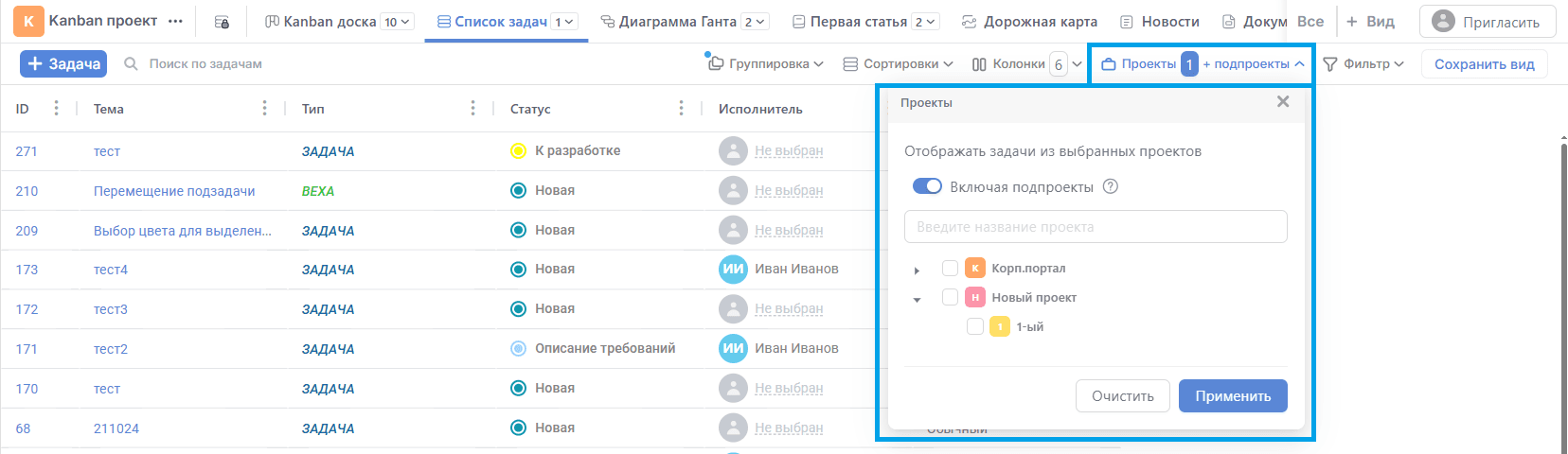This screenshot has height=454, width=1568.
Task: Open the Дорожная карта tab
Action: click(1029, 22)
